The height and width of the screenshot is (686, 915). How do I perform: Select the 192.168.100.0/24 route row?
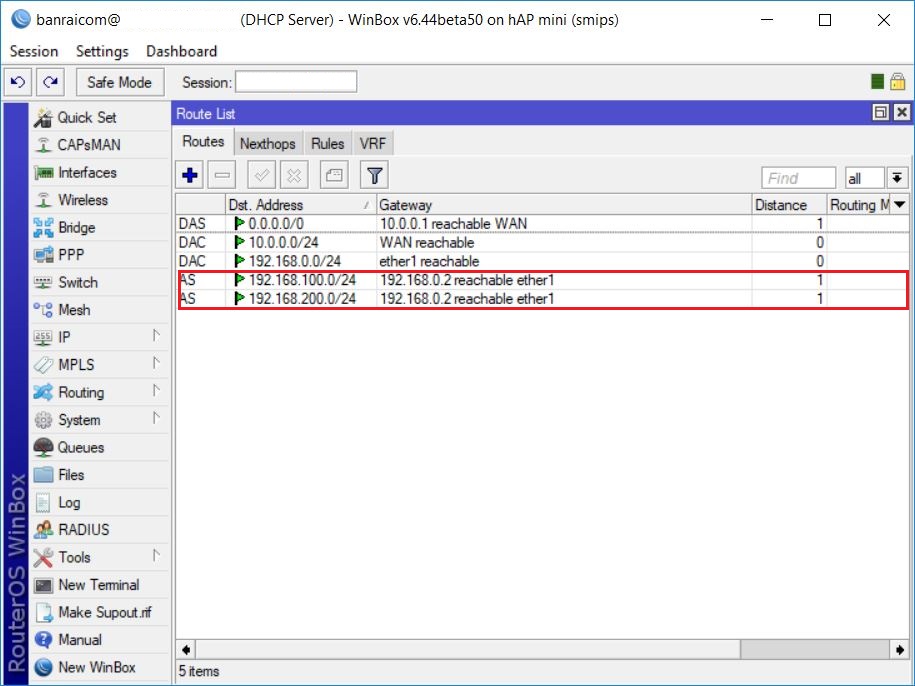point(542,280)
